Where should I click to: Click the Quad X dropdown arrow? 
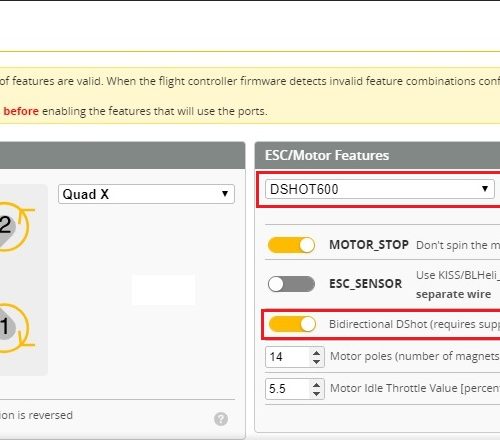tap(225, 194)
